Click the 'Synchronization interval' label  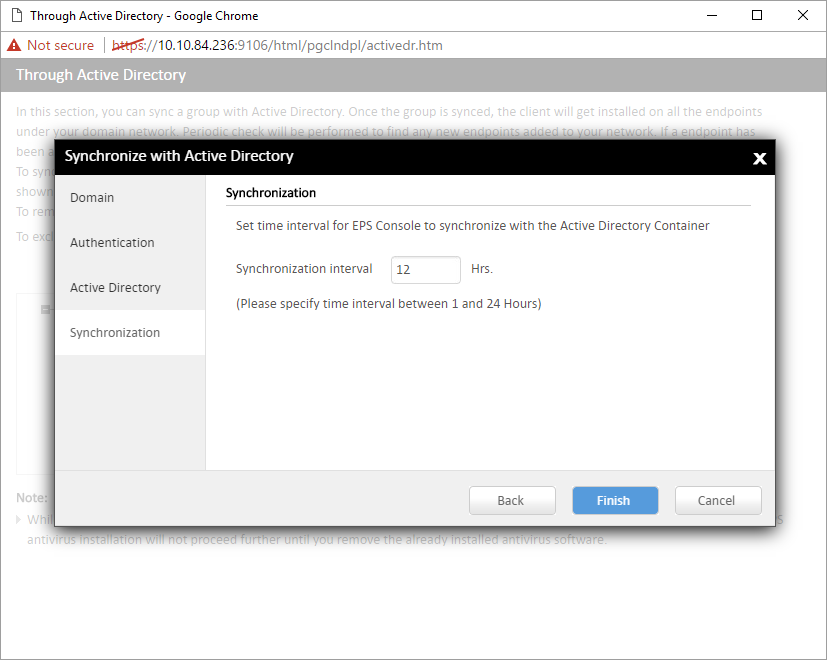click(x=304, y=269)
